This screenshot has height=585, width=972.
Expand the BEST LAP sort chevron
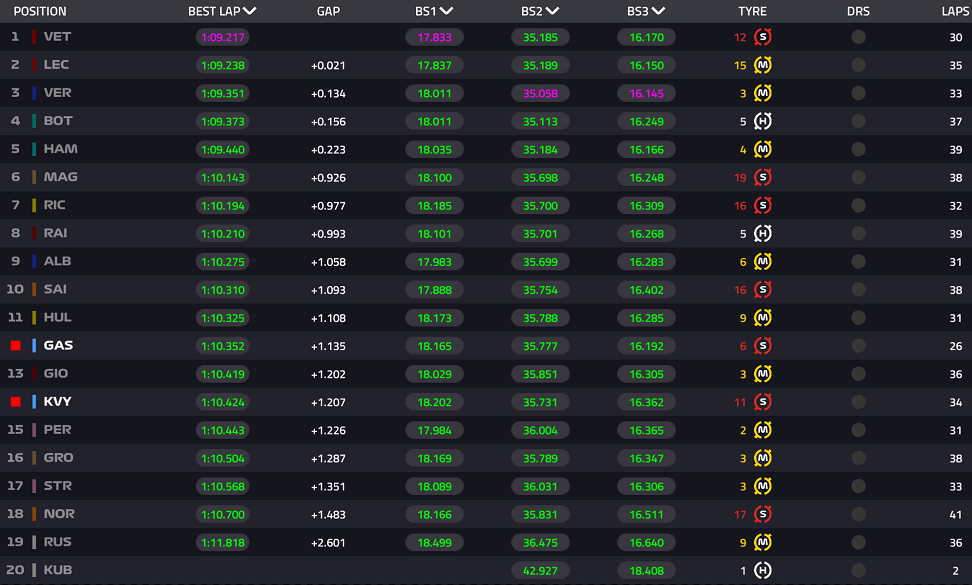tap(249, 11)
